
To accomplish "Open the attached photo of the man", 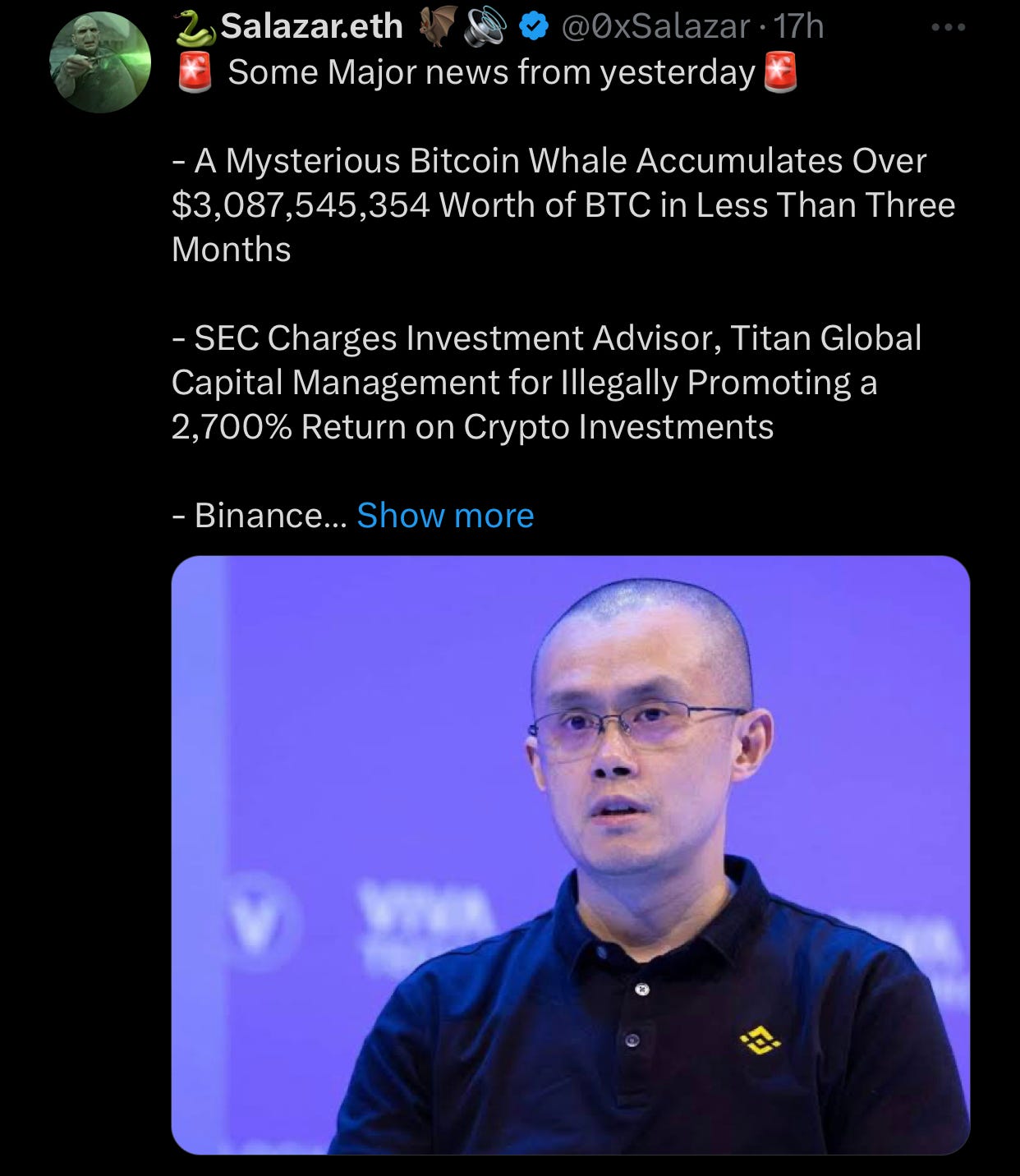I will click(x=571, y=855).
